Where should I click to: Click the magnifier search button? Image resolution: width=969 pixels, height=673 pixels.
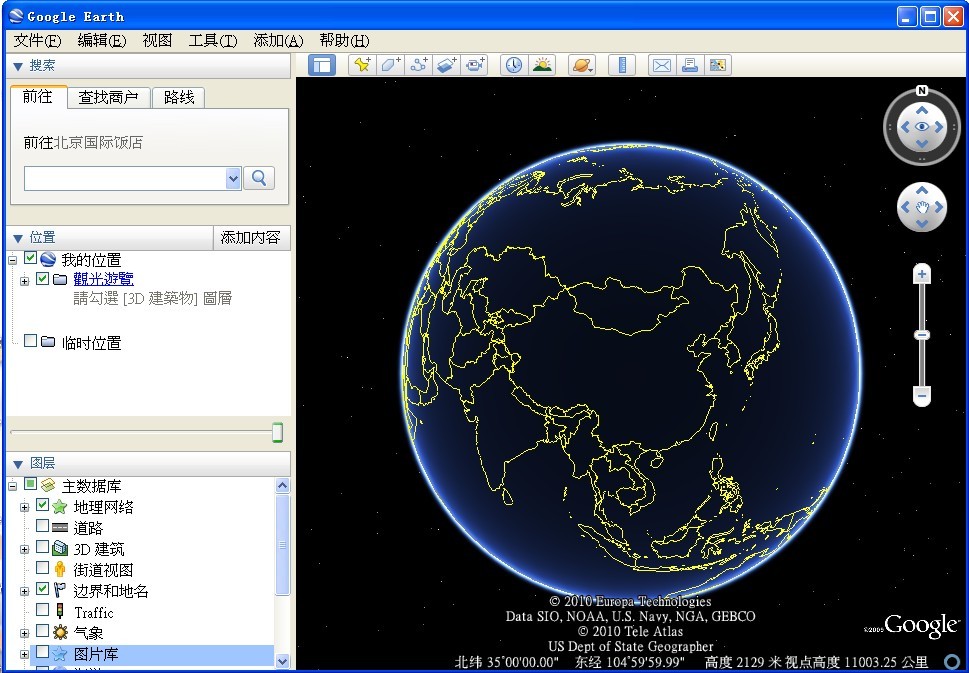pyautogui.click(x=259, y=178)
